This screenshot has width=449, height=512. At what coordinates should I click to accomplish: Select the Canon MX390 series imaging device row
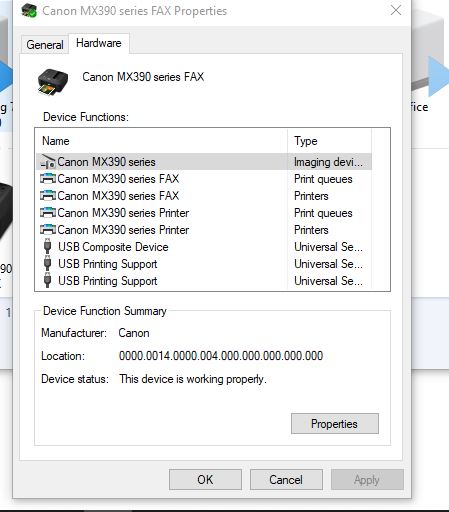click(204, 162)
